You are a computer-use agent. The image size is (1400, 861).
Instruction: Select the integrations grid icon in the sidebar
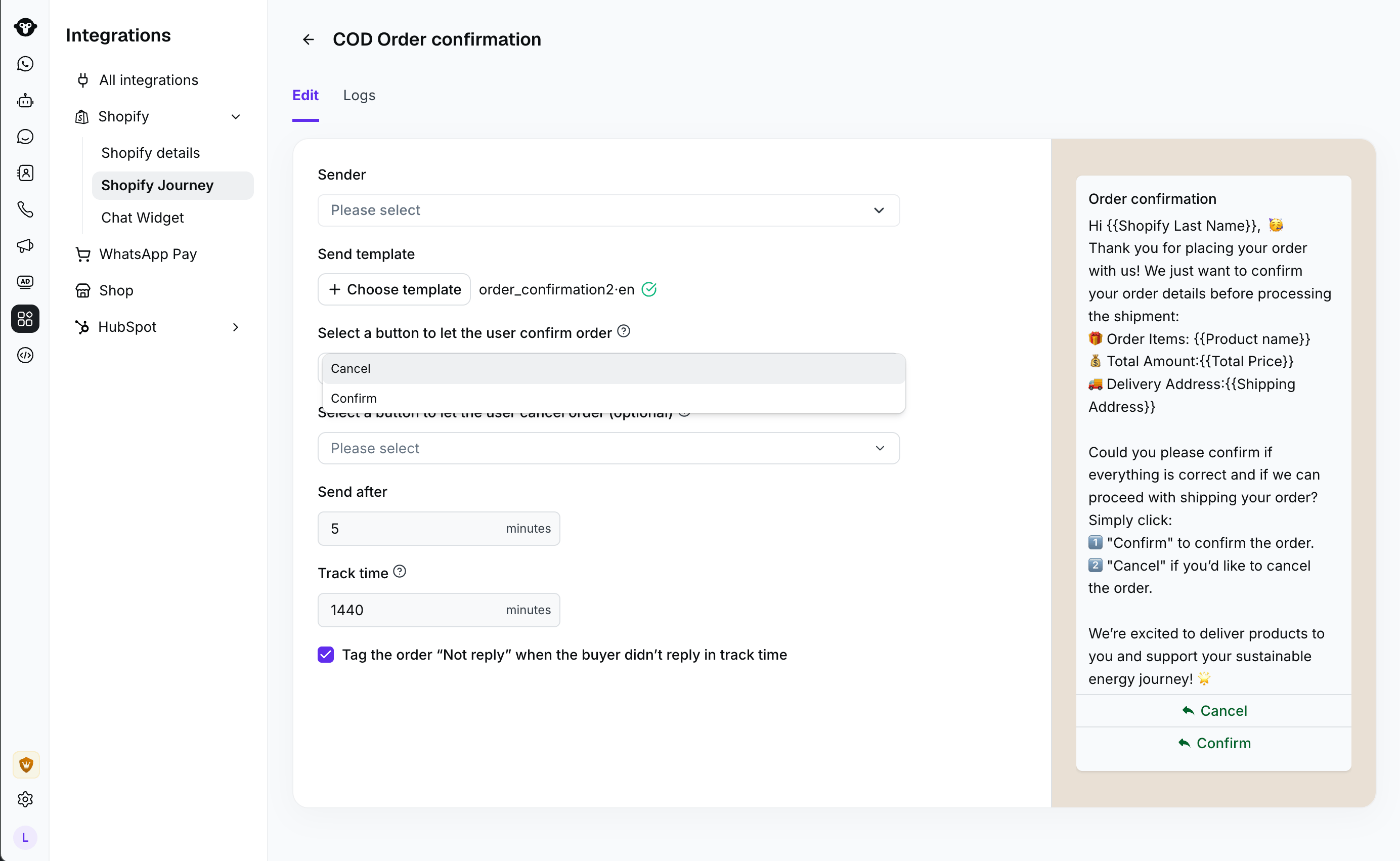click(25, 318)
